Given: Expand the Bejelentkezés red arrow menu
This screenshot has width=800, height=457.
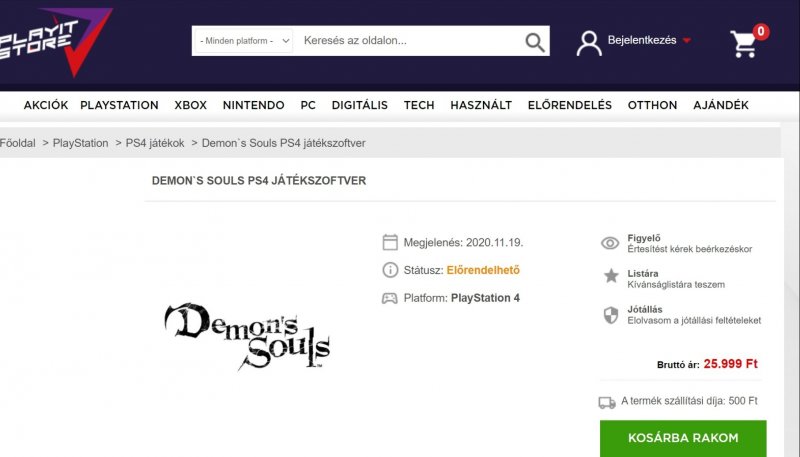Looking at the screenshot, I should point(687,40).
